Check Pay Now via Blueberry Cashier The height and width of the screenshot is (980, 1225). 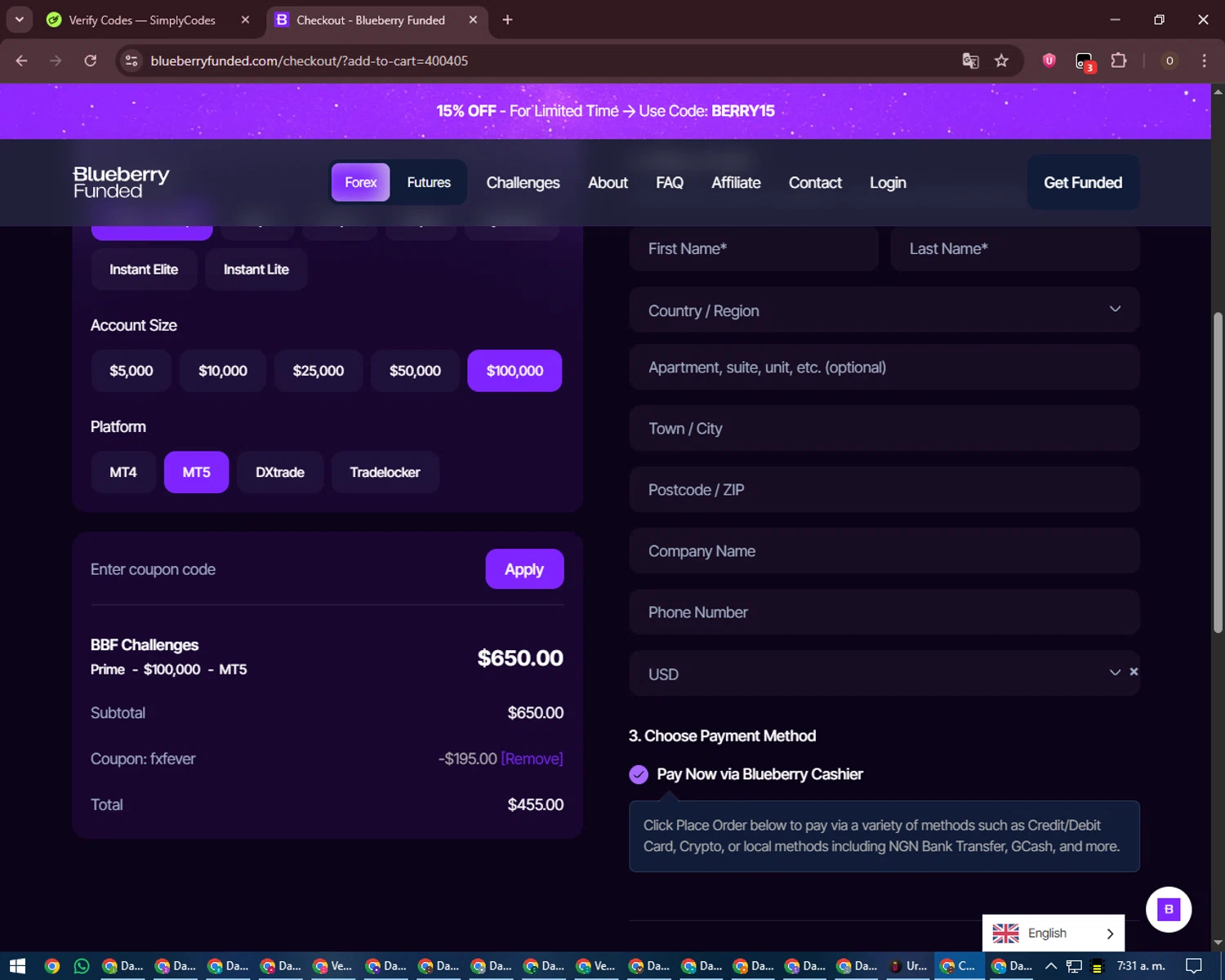click(639, 774)
